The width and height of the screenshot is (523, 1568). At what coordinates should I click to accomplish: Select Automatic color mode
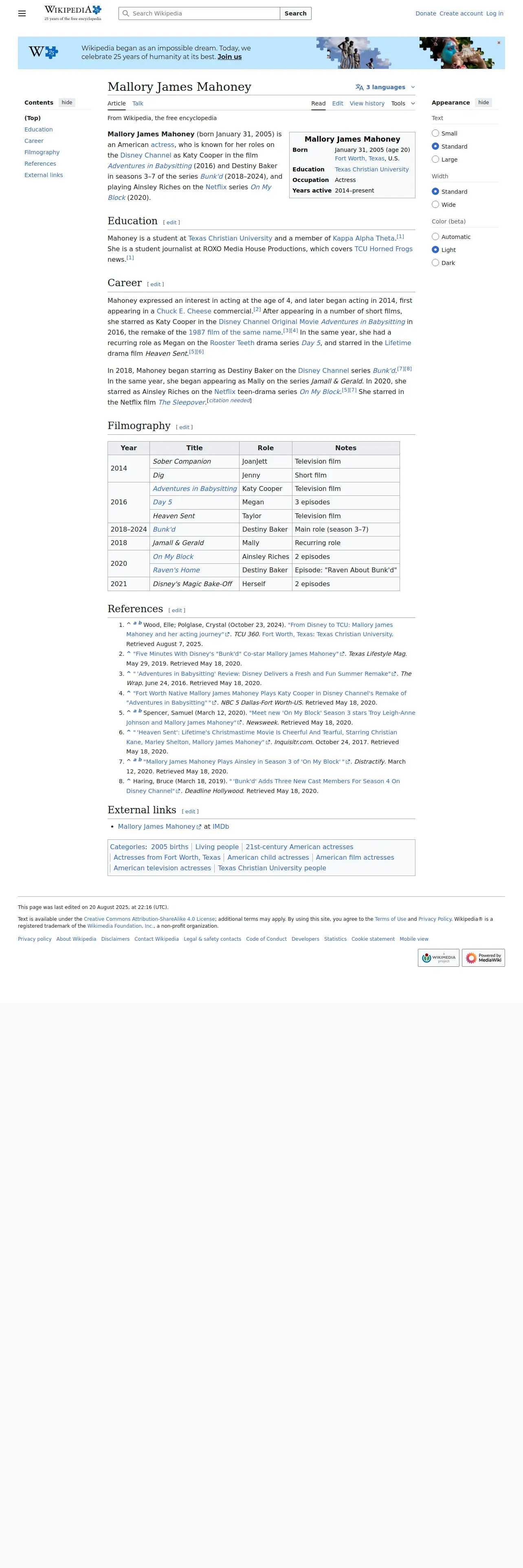pos(435,237)
